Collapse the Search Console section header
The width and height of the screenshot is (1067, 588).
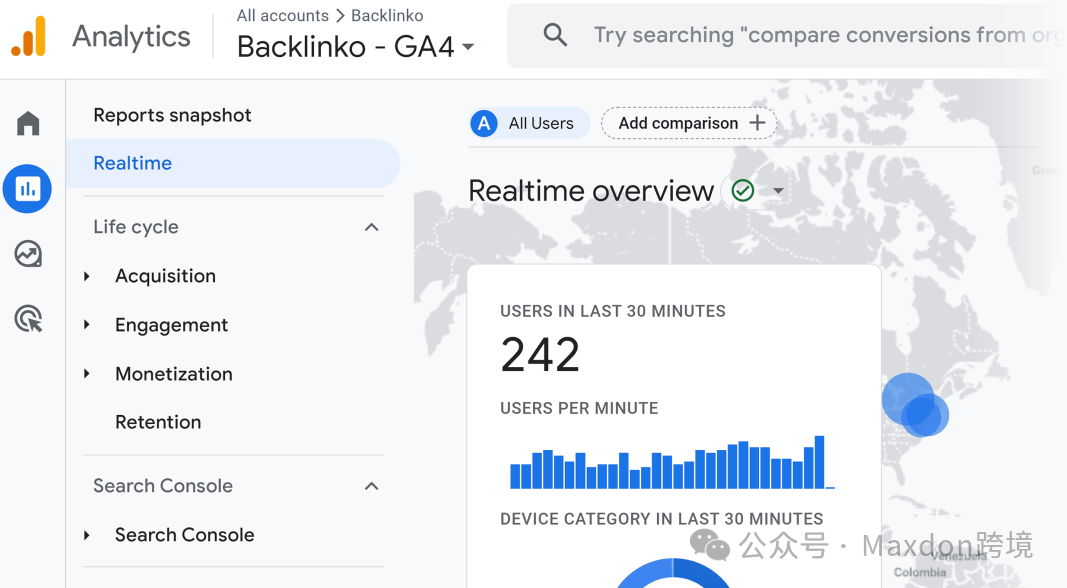[x=371, y=486]
